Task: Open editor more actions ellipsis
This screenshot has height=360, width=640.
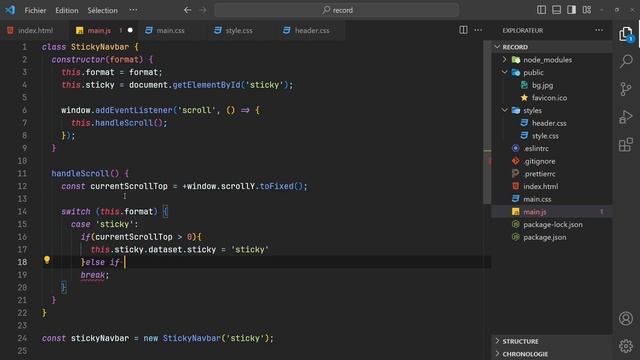Action: pos(478,30)
